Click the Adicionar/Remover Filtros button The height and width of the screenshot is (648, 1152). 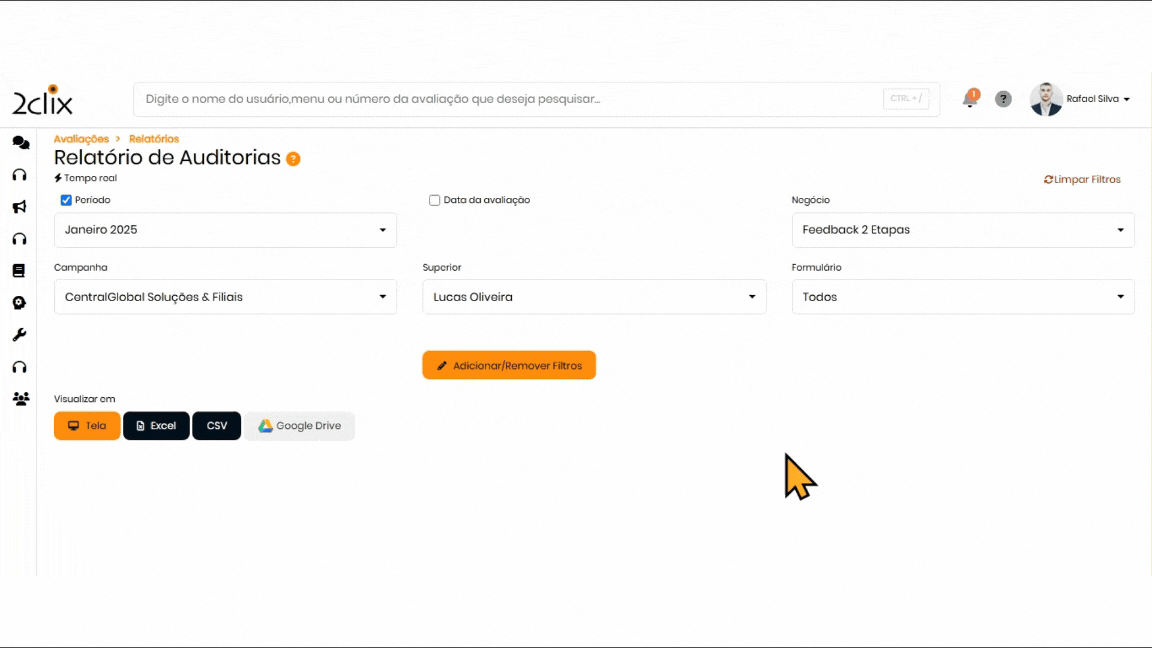pos(509,366)
